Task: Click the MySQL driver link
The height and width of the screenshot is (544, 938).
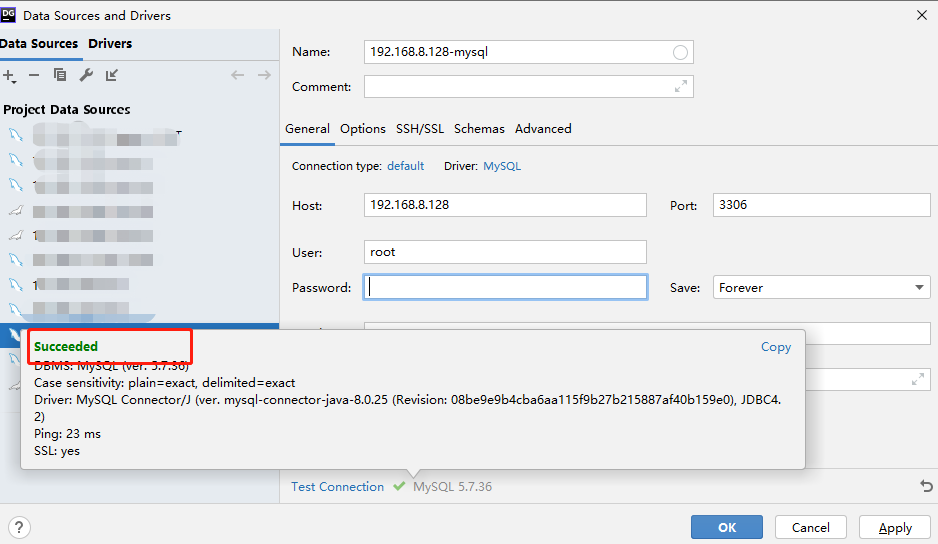Action: (x=502, y=166)
